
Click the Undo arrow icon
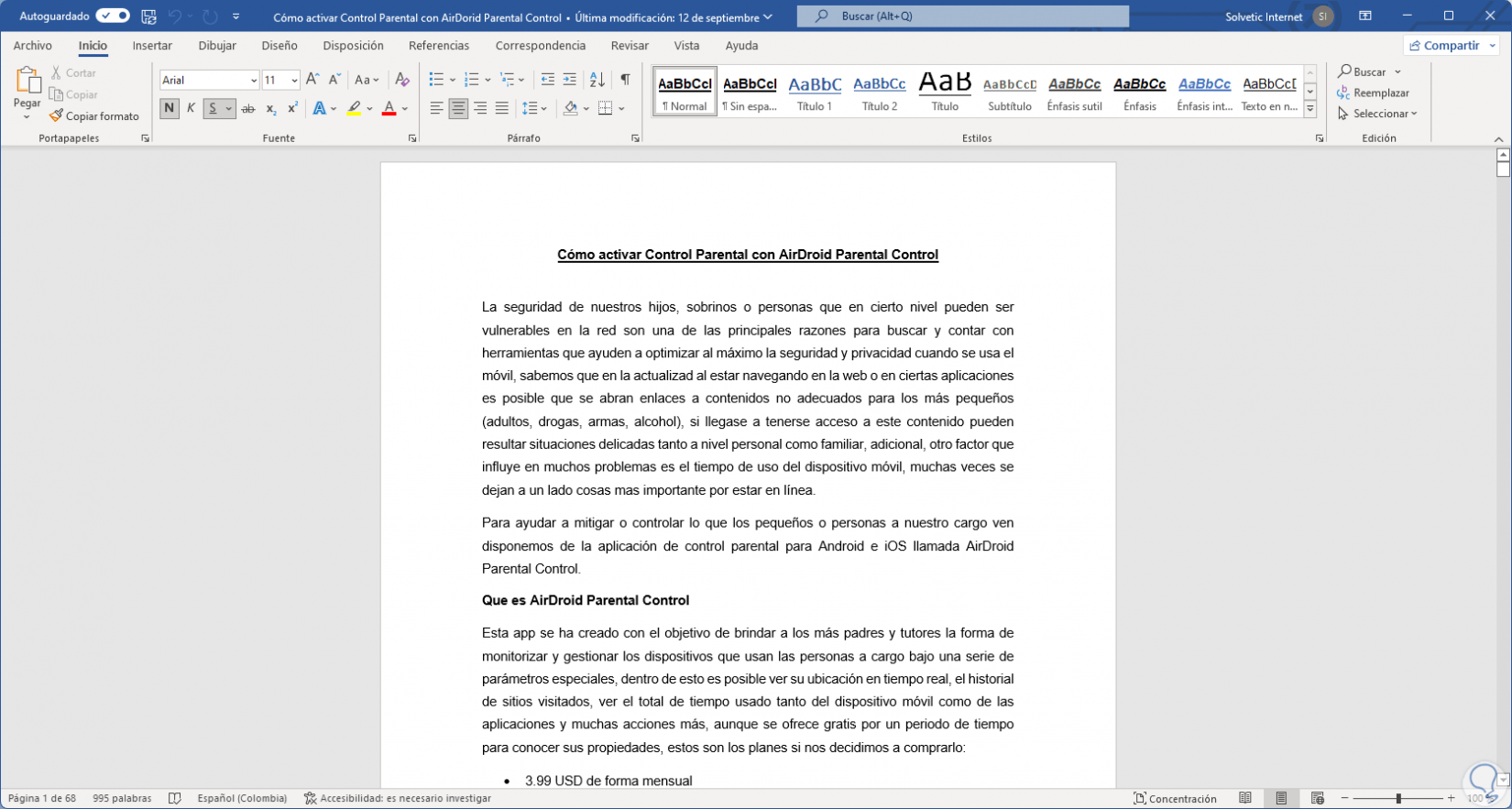coord(174,16)
